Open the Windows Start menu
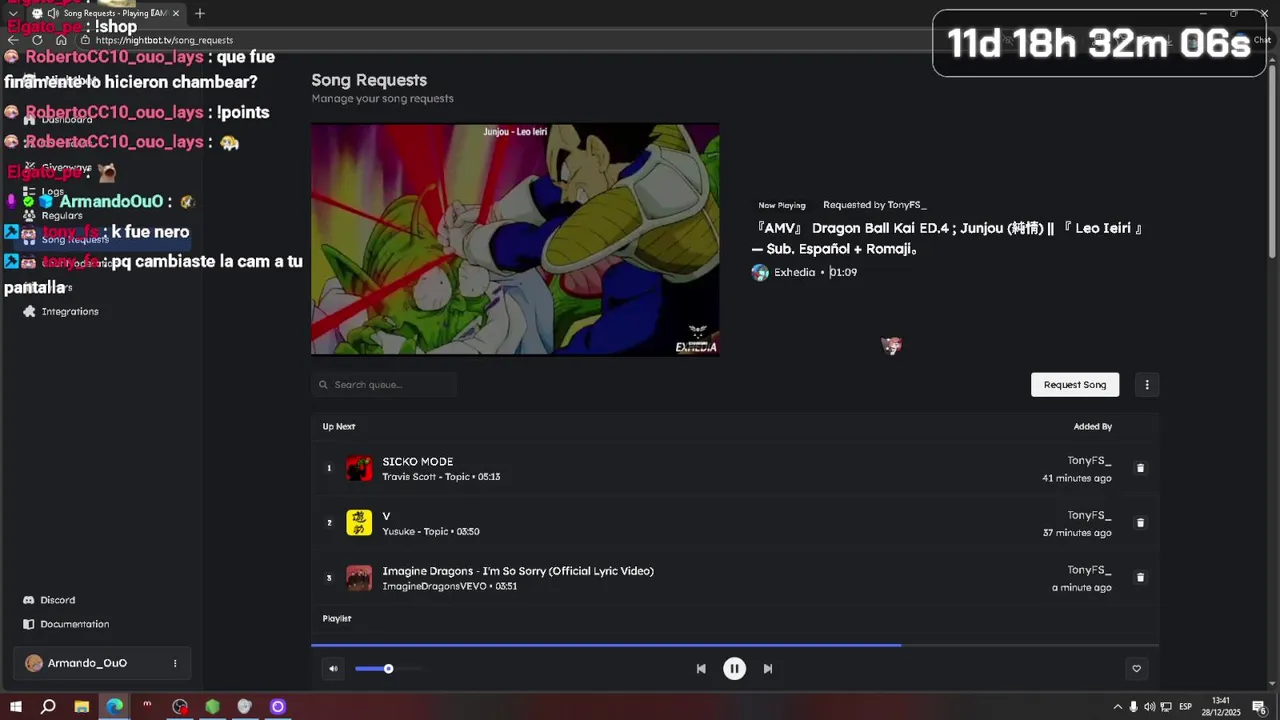1280x720 pixels. pyautogui.click(x=16, y=707)
